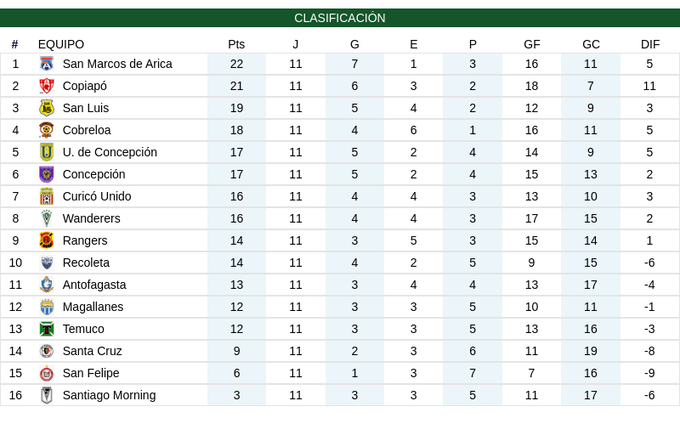Click the San Marcos de Arica crest
Image resolution: width=680 pixels, height=435 pixels.
pyautogui.click(x=46, y=64)
